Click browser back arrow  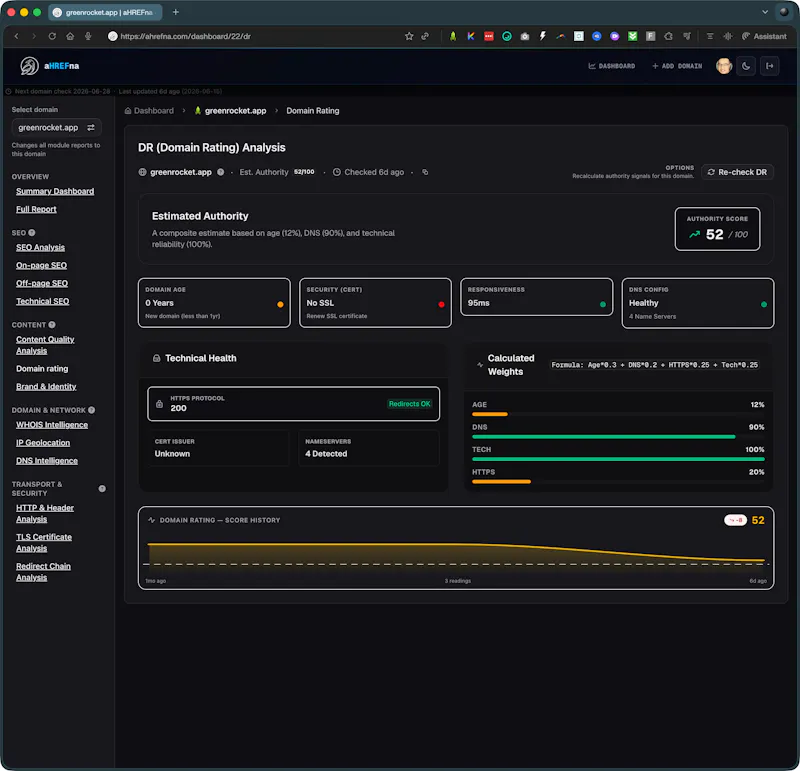coord(16,36)
